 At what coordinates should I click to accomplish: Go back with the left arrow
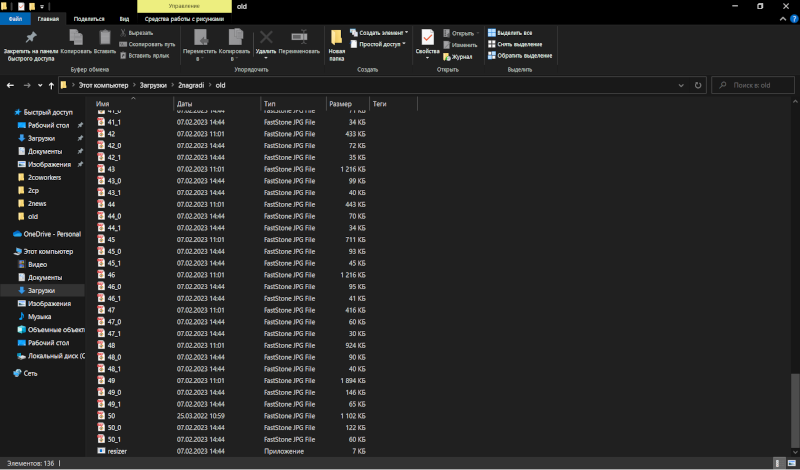pos(10,86)
